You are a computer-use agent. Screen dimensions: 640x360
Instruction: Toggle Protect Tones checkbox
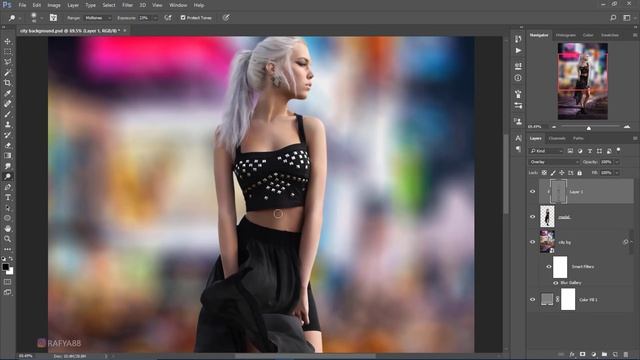(183, 18)
